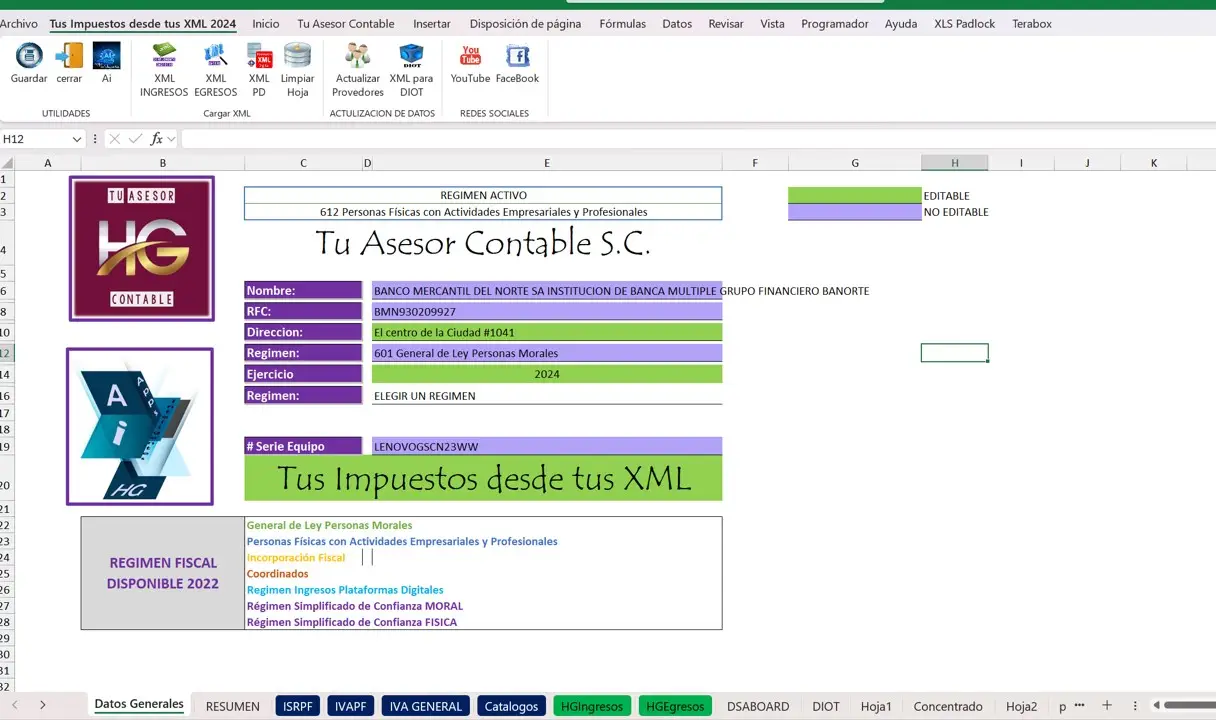
Task: Switch to the HGIngresos sheet
Action: [x=592, y=706]
